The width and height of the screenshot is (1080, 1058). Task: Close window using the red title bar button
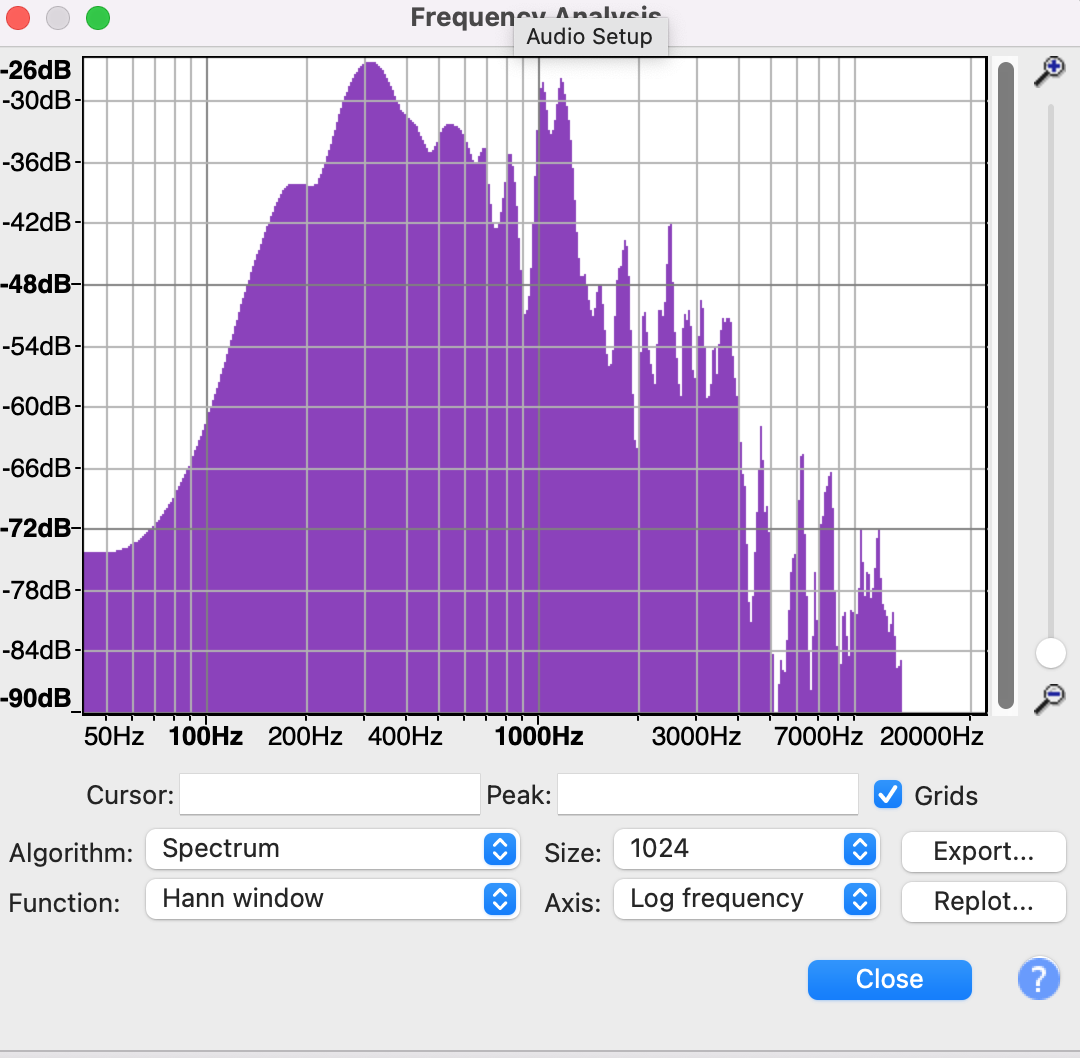[x=19, y=18]
